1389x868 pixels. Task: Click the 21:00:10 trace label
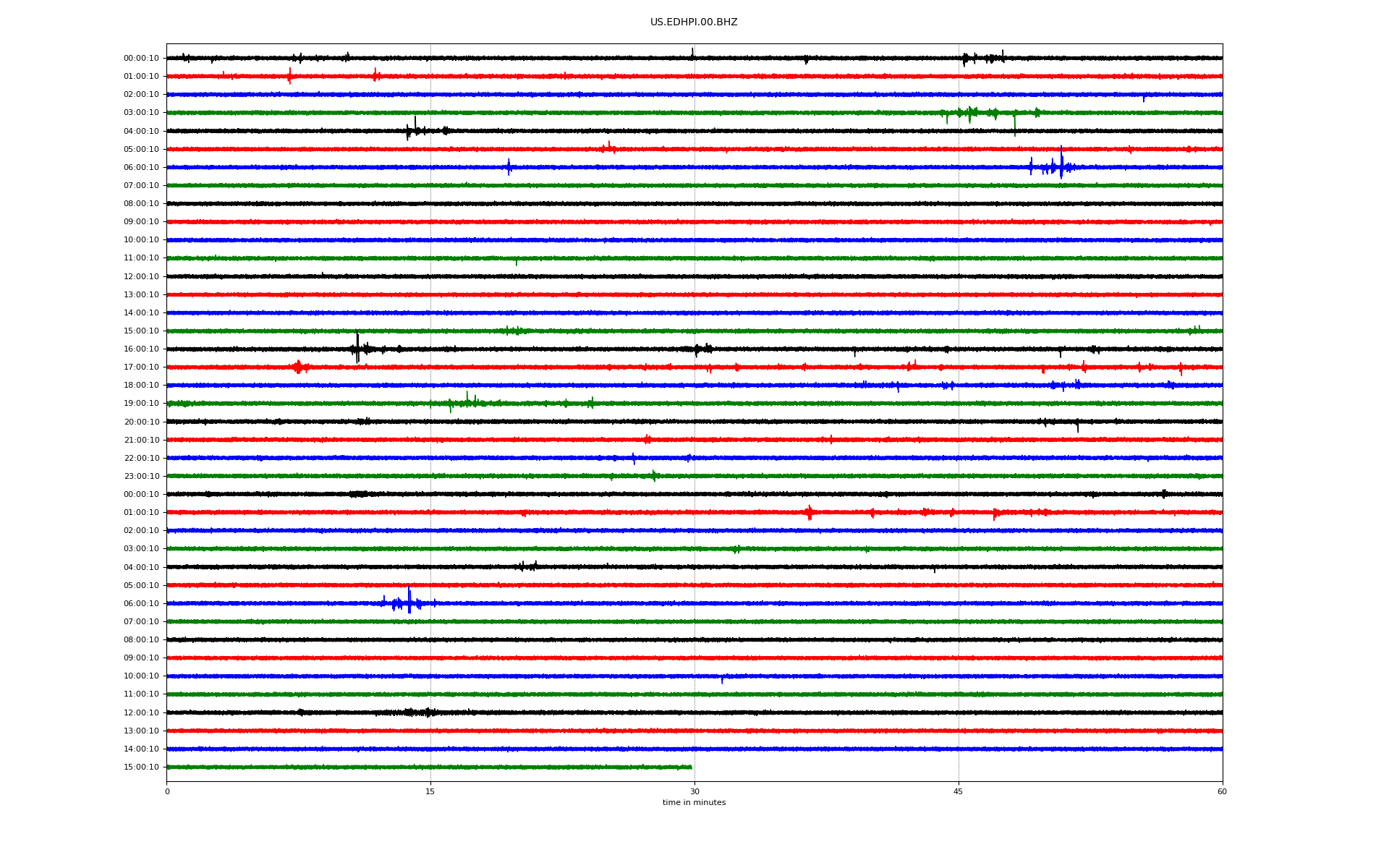point(141,441)
